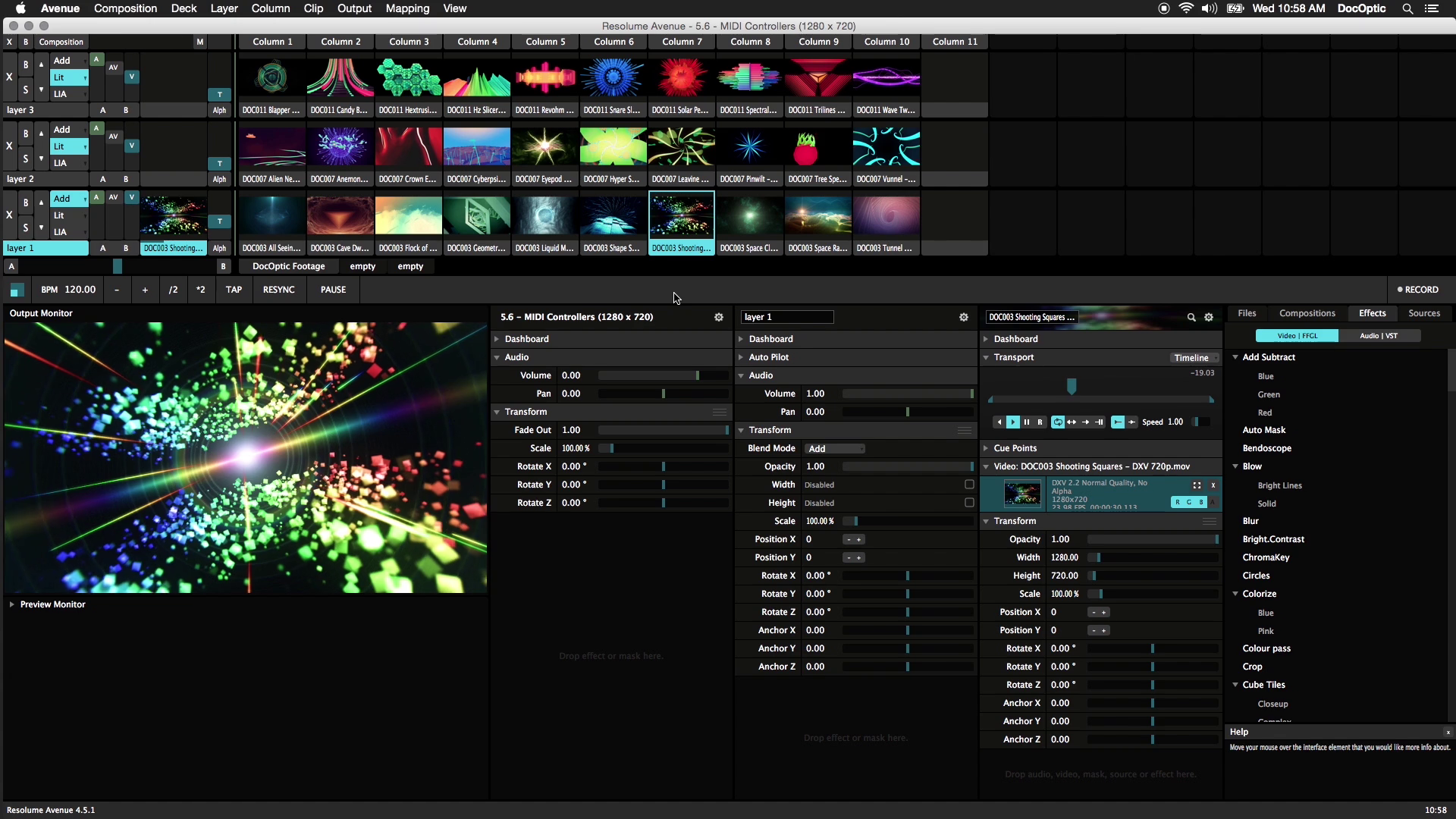
Task: Switch to Files tab
Action: pyautogui.click(x=1247, y=313)
